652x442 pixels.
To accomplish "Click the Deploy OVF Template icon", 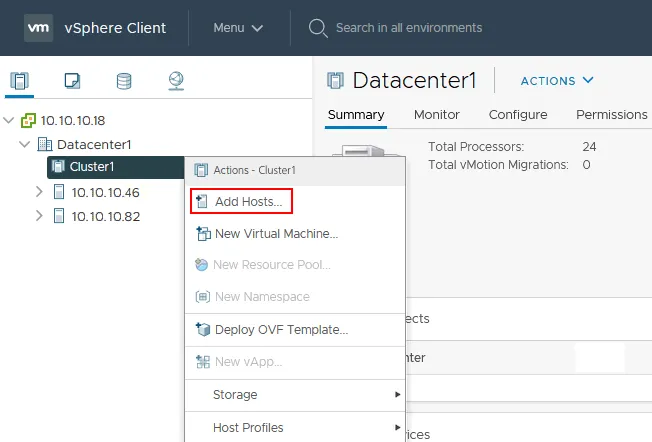I will pyautogui.click(x=201, y=330).
